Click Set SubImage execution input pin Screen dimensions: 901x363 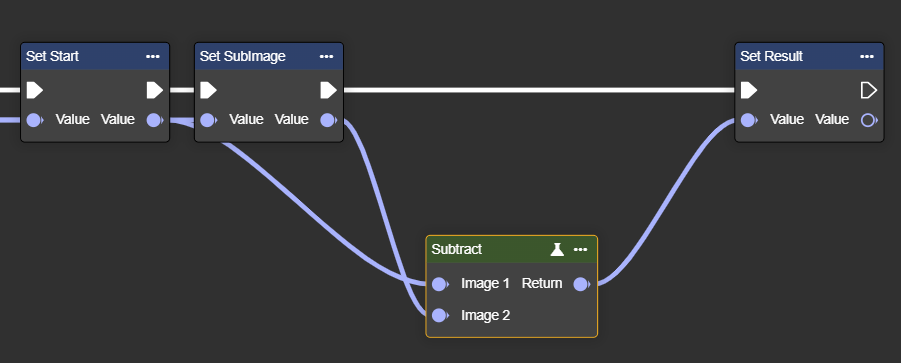[x=208, y=90]
